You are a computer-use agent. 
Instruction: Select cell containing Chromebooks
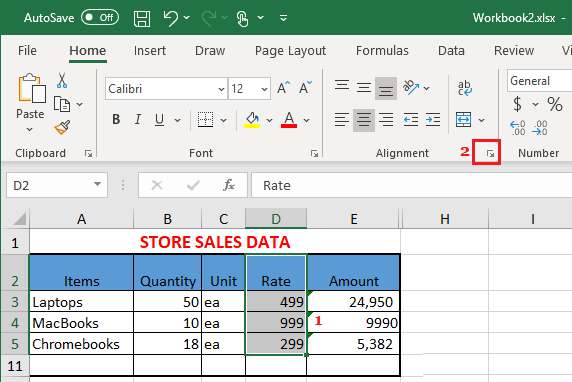81,344
